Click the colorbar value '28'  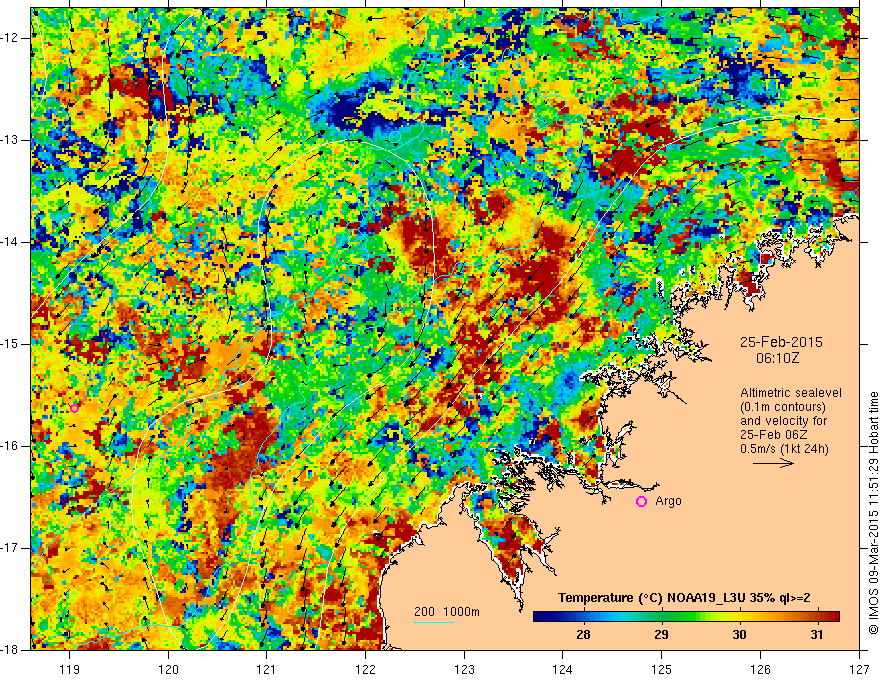point(583,635)
